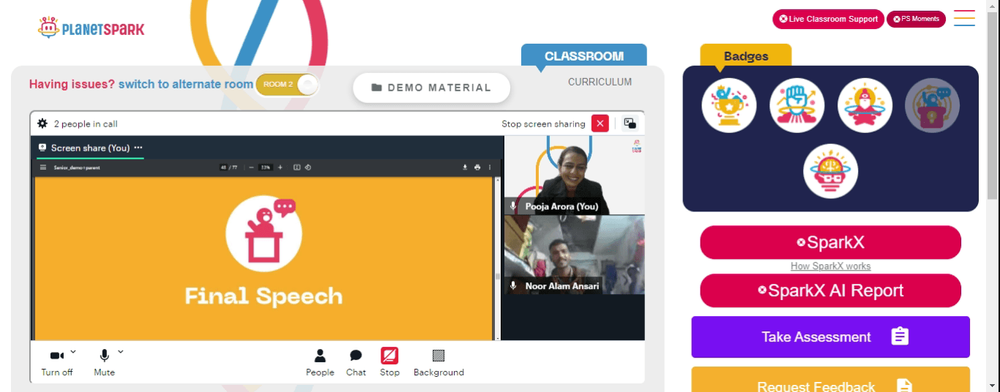Click Take Assessment button

(x=830, y=337)
